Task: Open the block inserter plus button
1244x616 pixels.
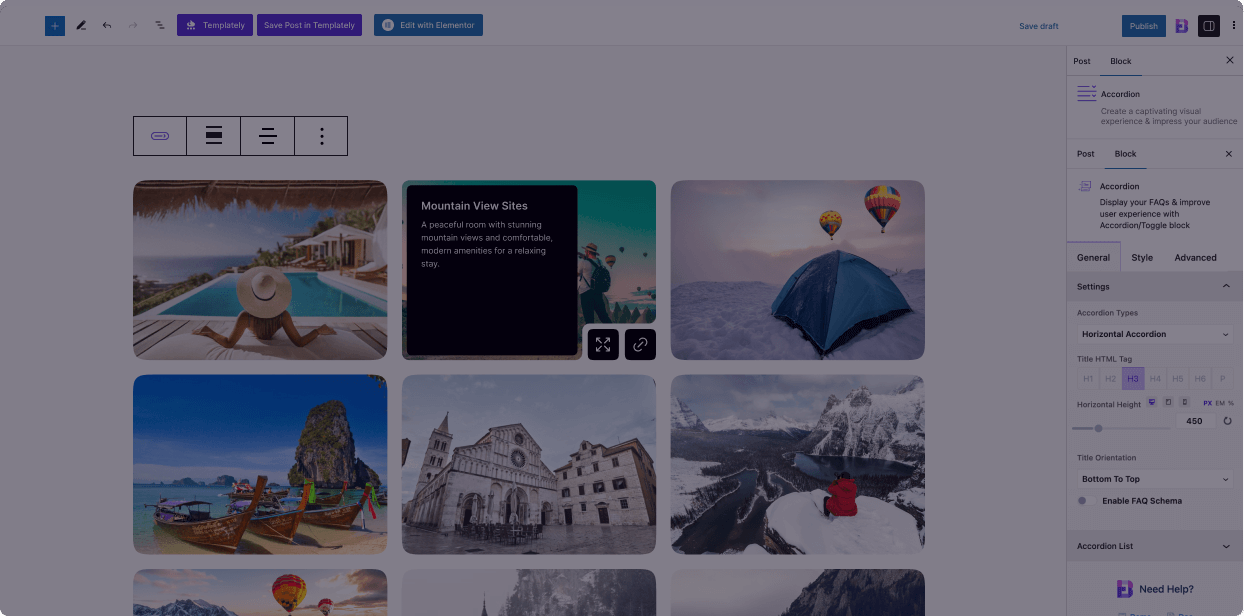Action: click(55, 25)
